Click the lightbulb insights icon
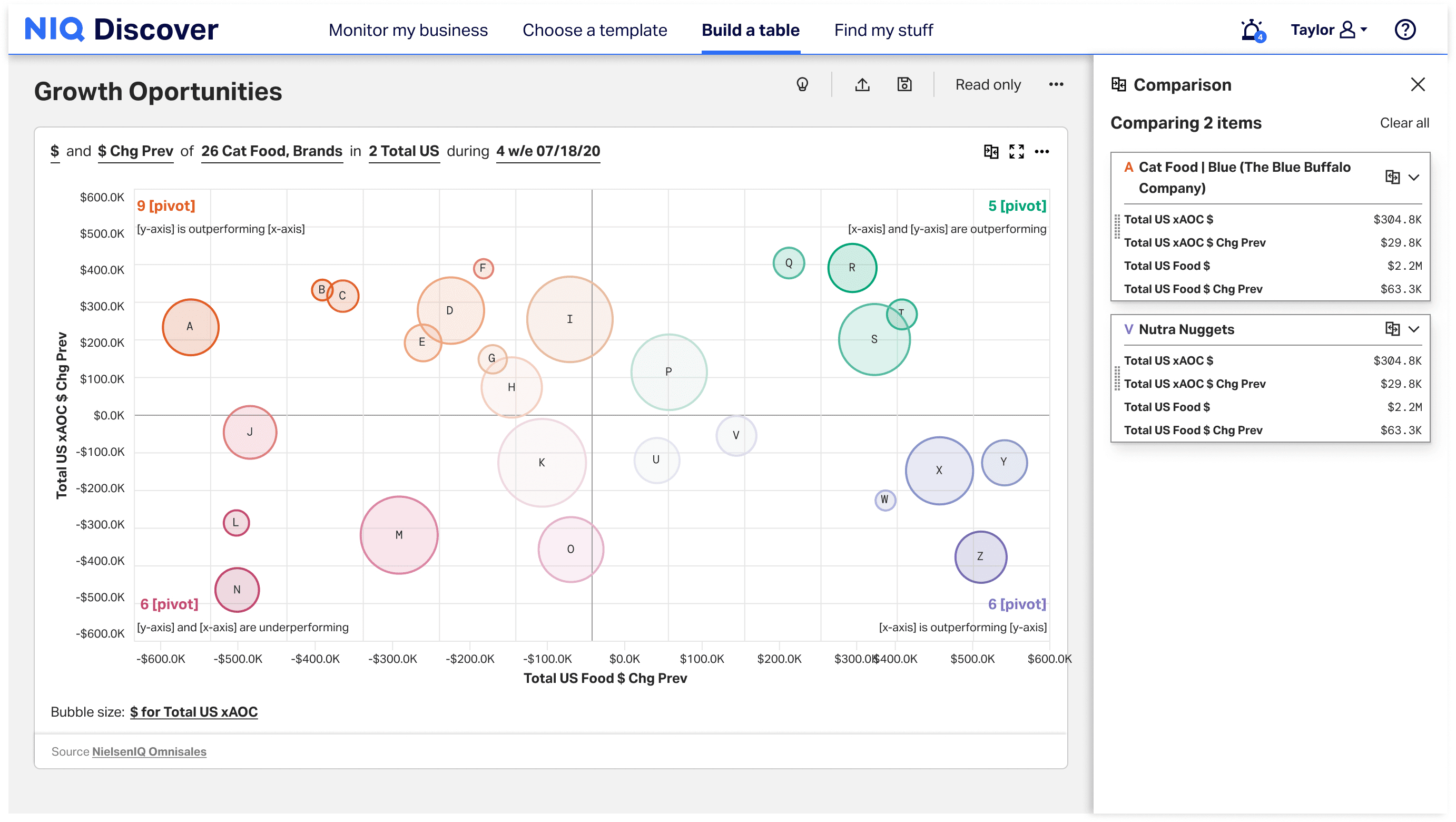 [802, 85]
